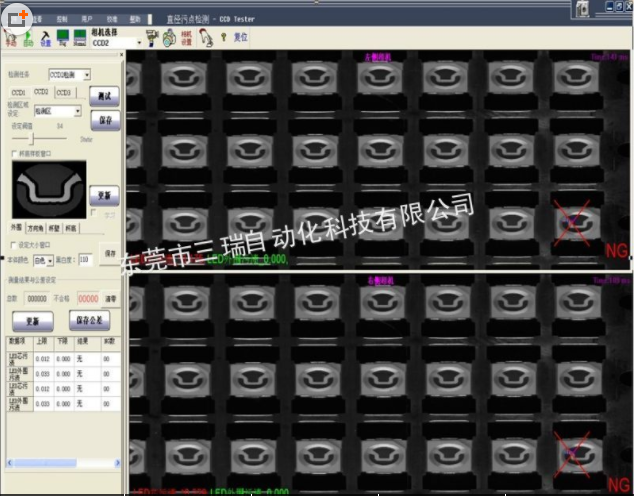The height and width of the screenshot is (496, 634).
Task: Click the green Img monitor icon
Action: 63,38
